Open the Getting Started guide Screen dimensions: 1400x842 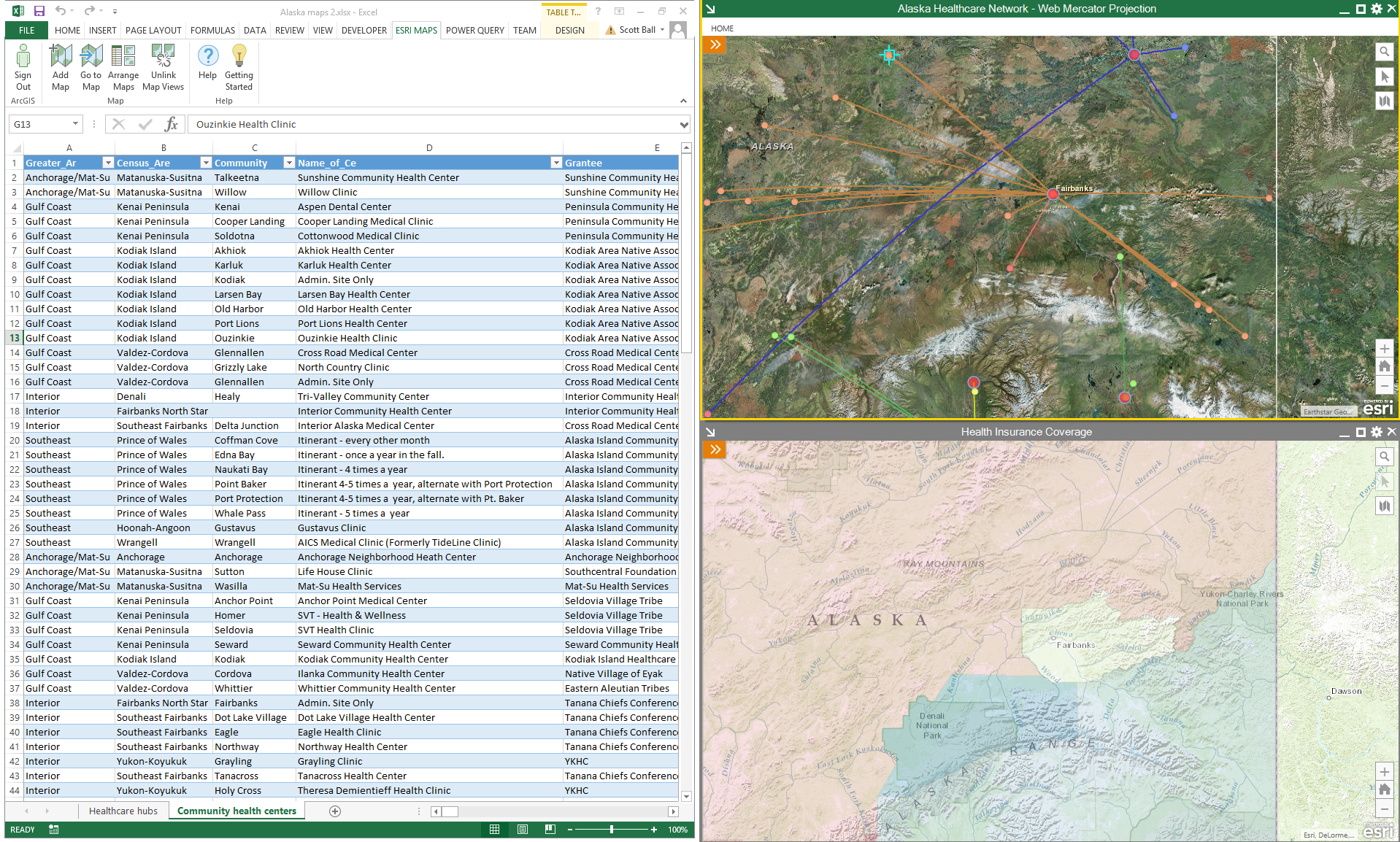click(239, 66)
